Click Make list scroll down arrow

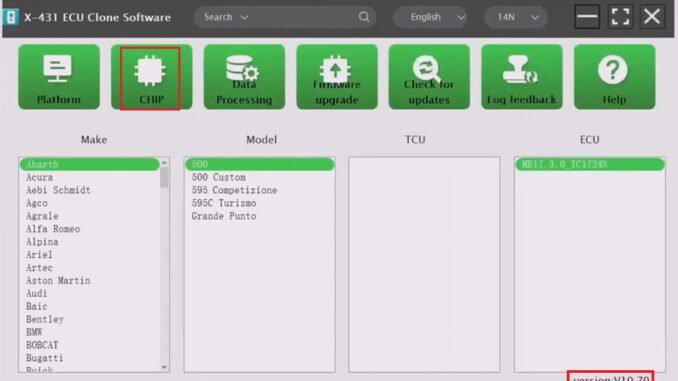164,367
